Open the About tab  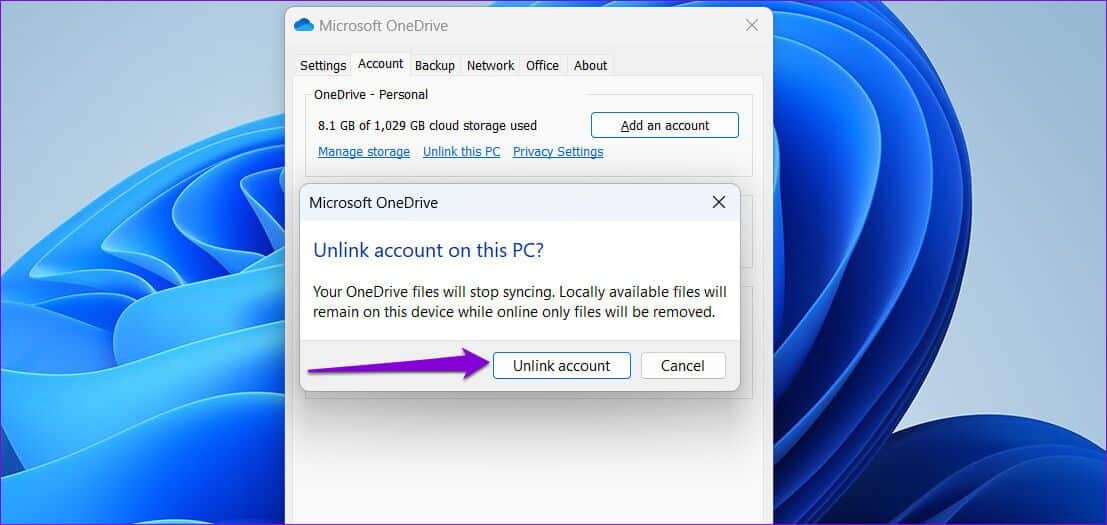(590, 66)
